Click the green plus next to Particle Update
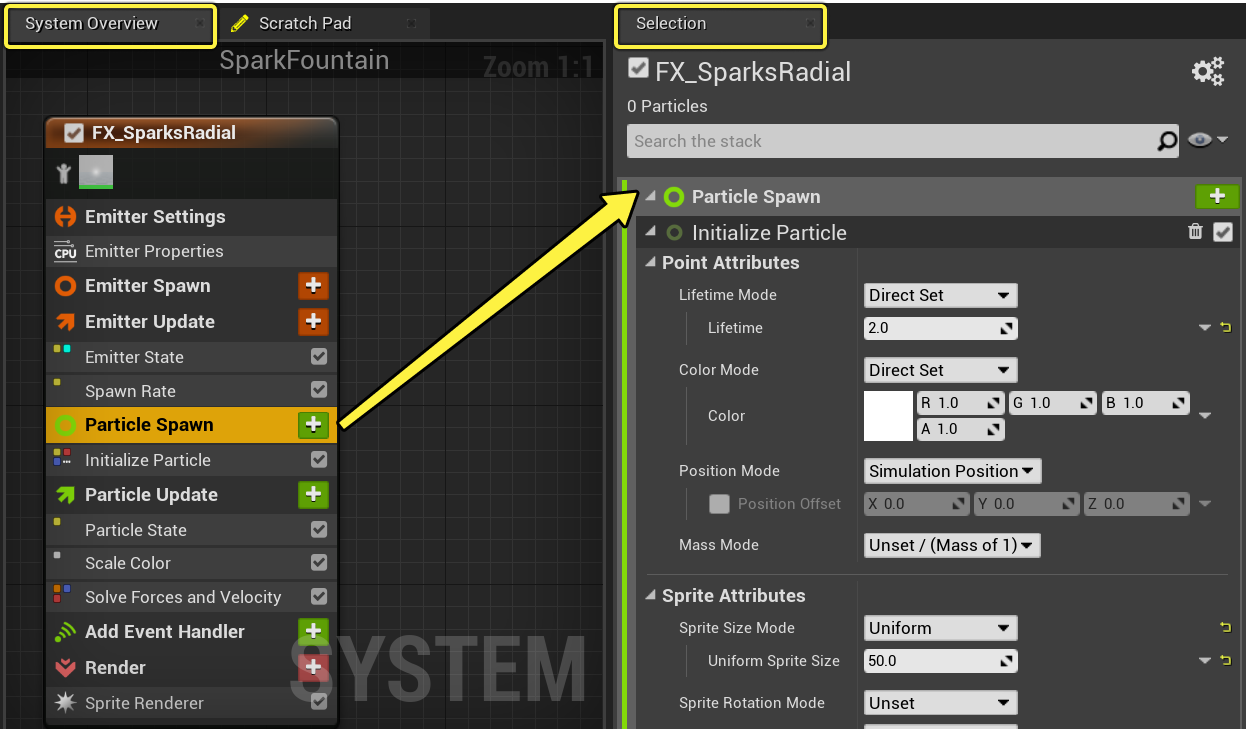Viewport: 1246px width, 729px height. 313,494
